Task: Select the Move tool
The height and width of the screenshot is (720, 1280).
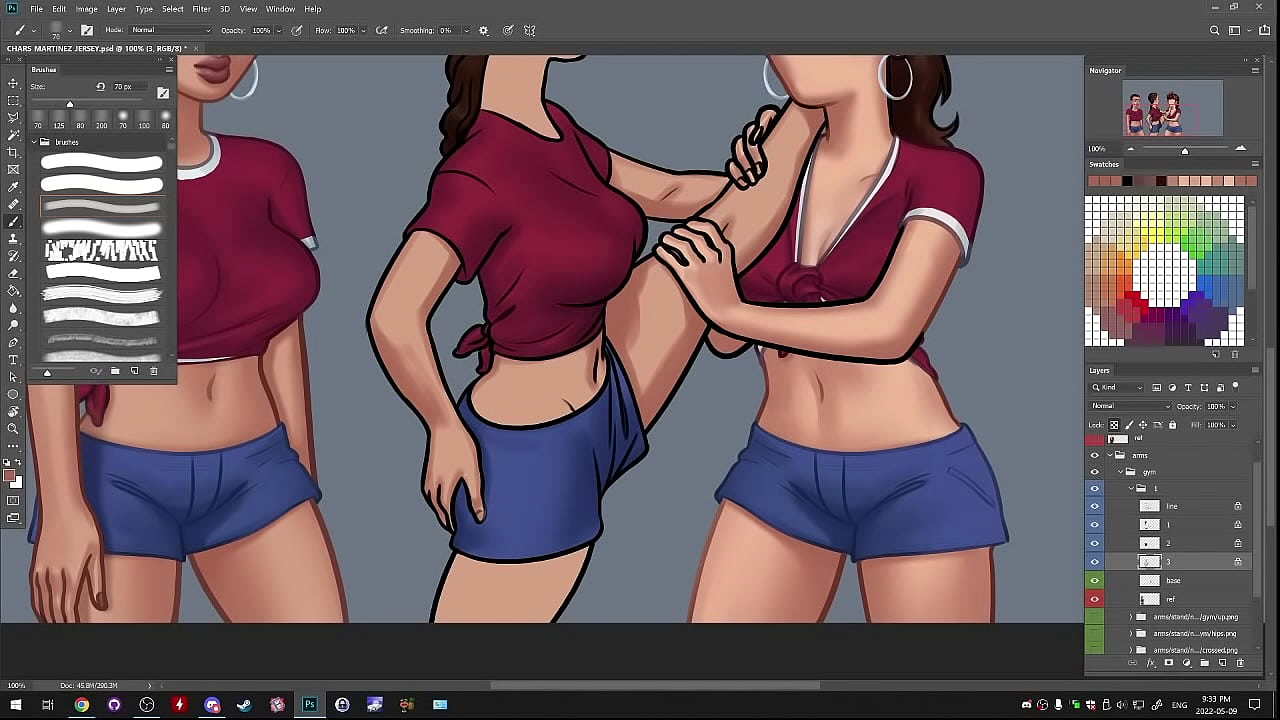Action: pyautogui.click(x=14, y=83)
